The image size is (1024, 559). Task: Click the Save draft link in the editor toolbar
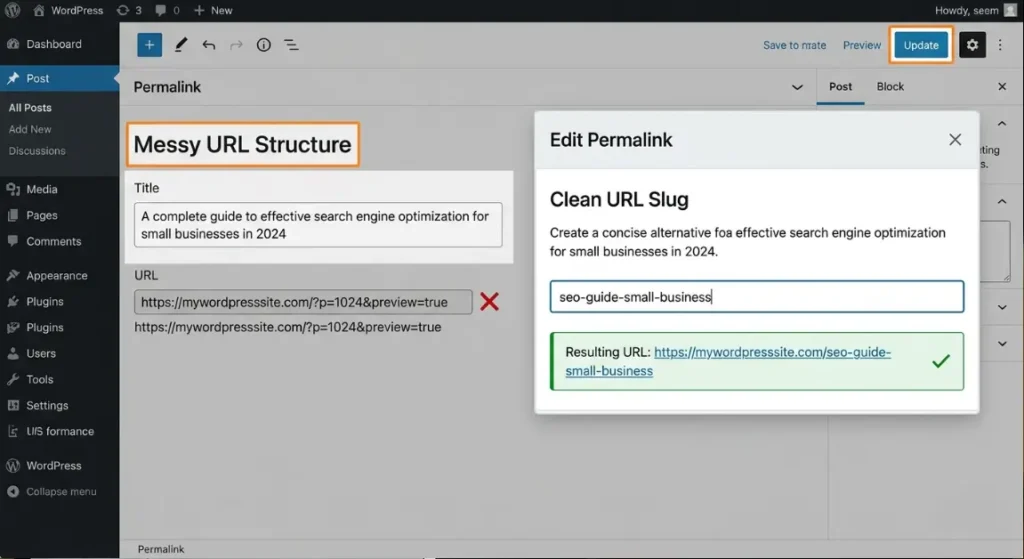[794, 45]
